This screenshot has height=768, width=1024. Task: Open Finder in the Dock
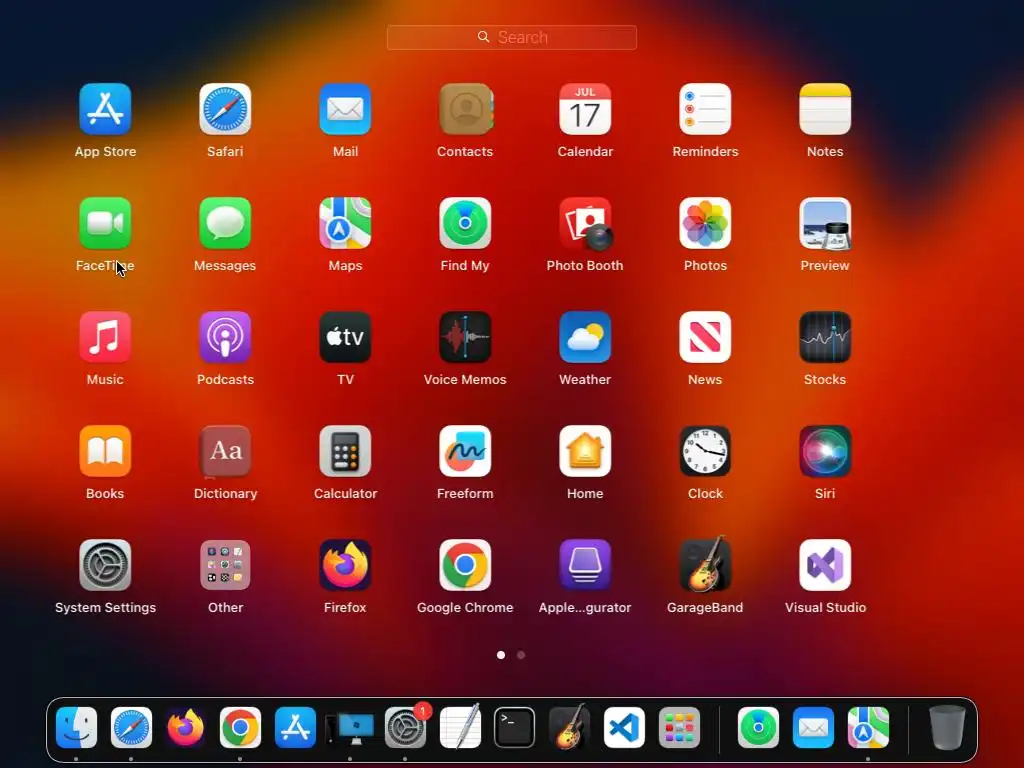76,728
